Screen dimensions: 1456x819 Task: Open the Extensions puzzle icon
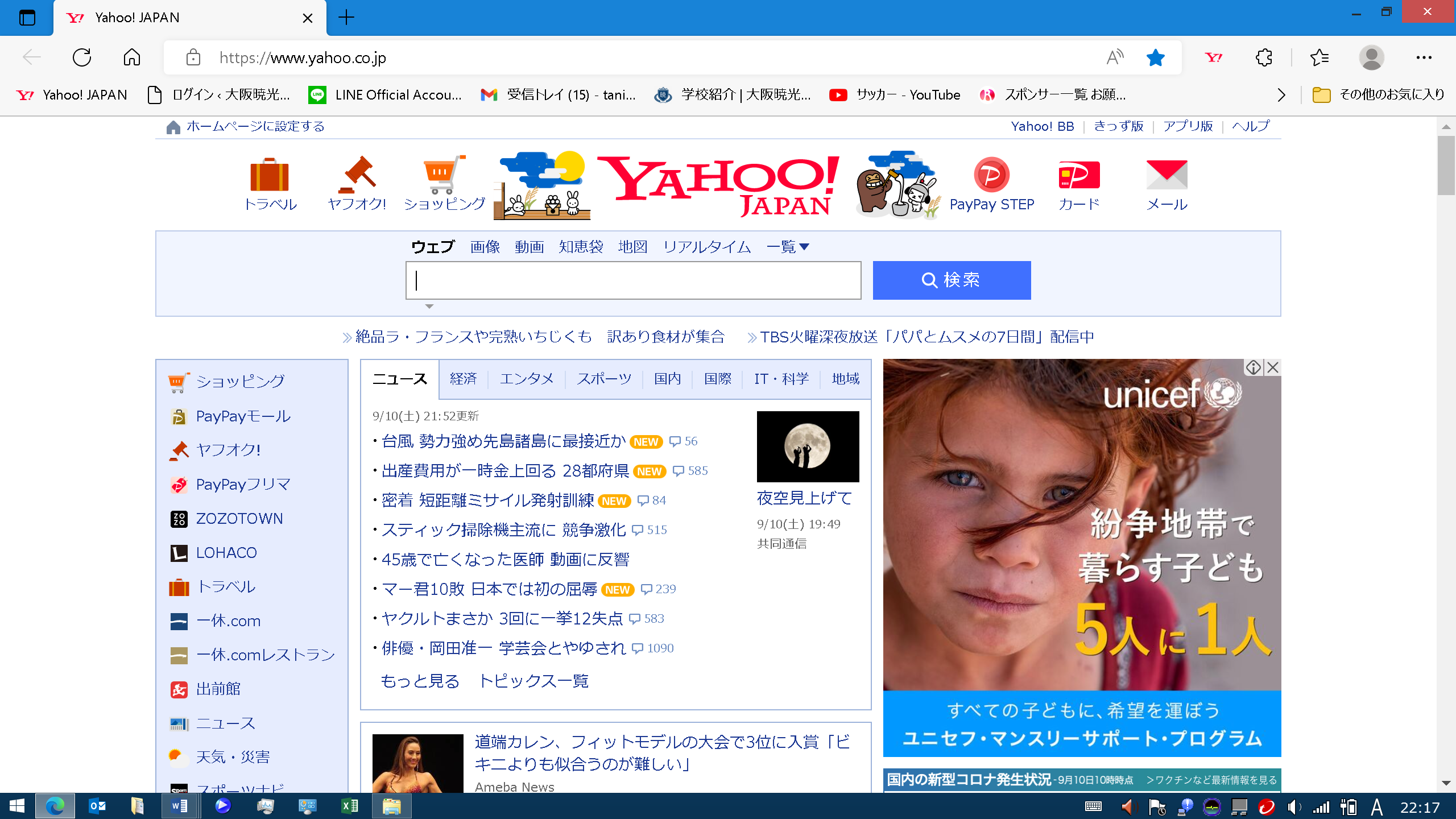click(x=1264, y=57)
